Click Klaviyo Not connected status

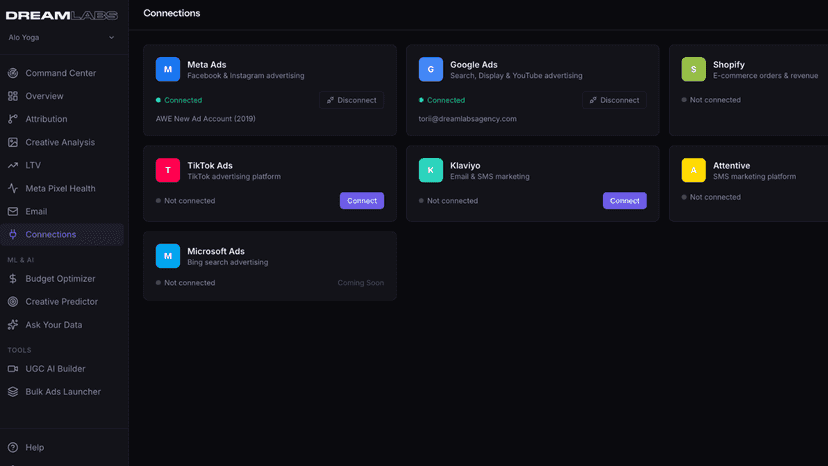[448, 201]
